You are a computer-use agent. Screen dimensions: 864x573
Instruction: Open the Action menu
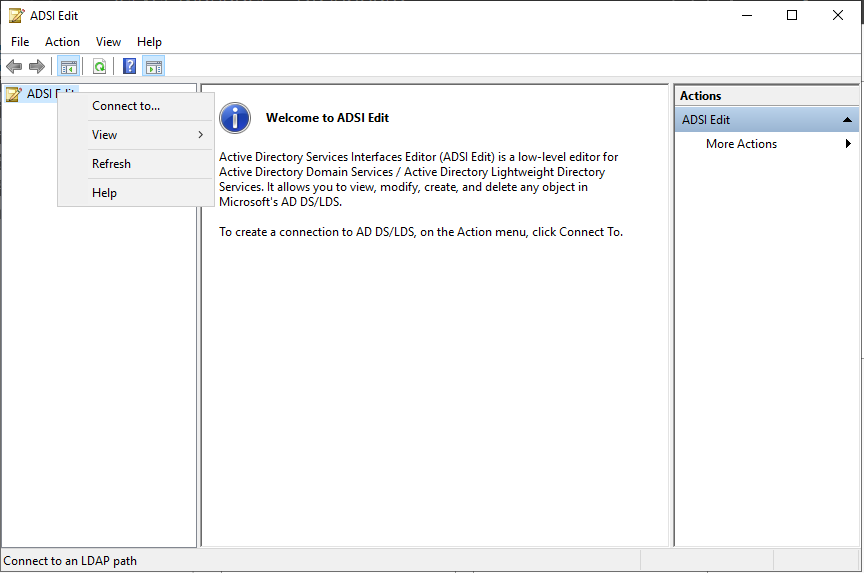click(62, 42)
